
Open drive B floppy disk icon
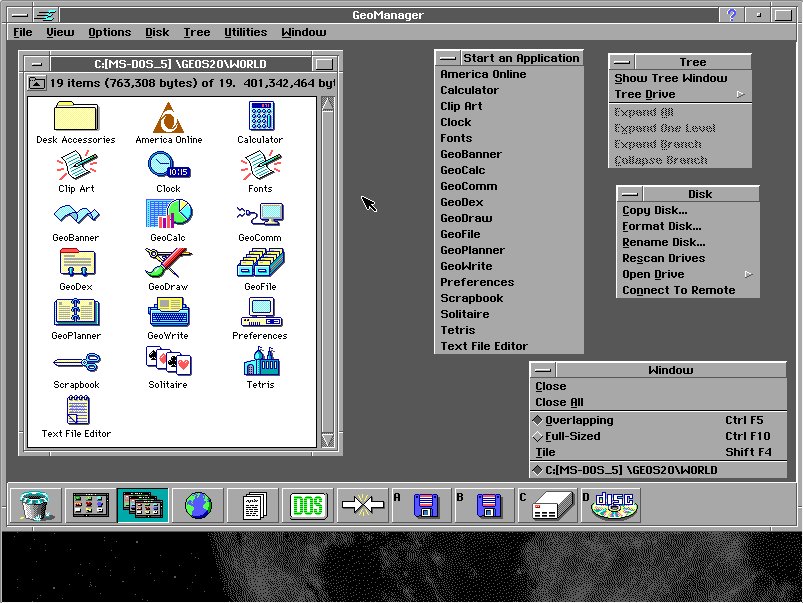click(485, 505)
